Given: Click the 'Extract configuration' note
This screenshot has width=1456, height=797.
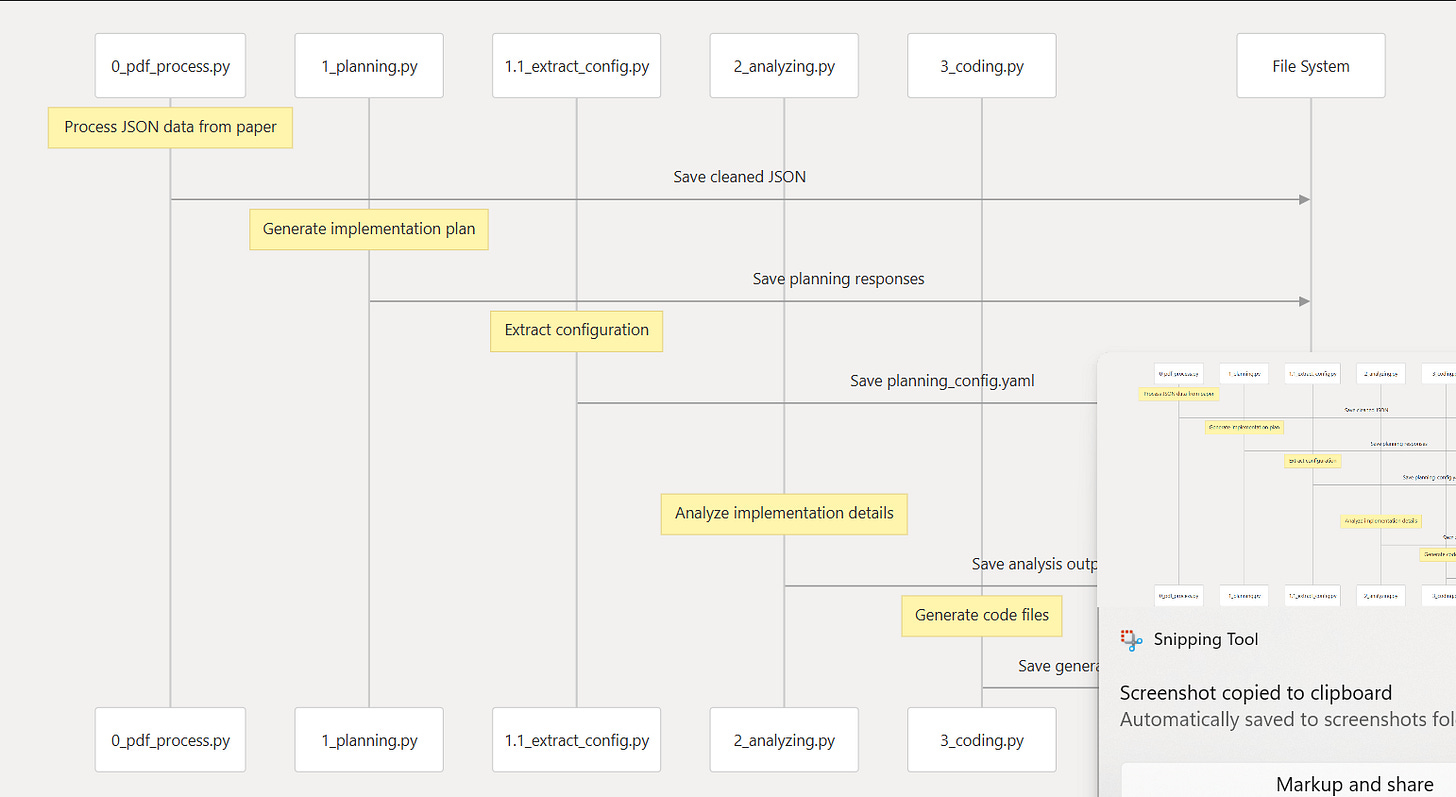Looking at the screenshot, I should [x=576, y=330].
